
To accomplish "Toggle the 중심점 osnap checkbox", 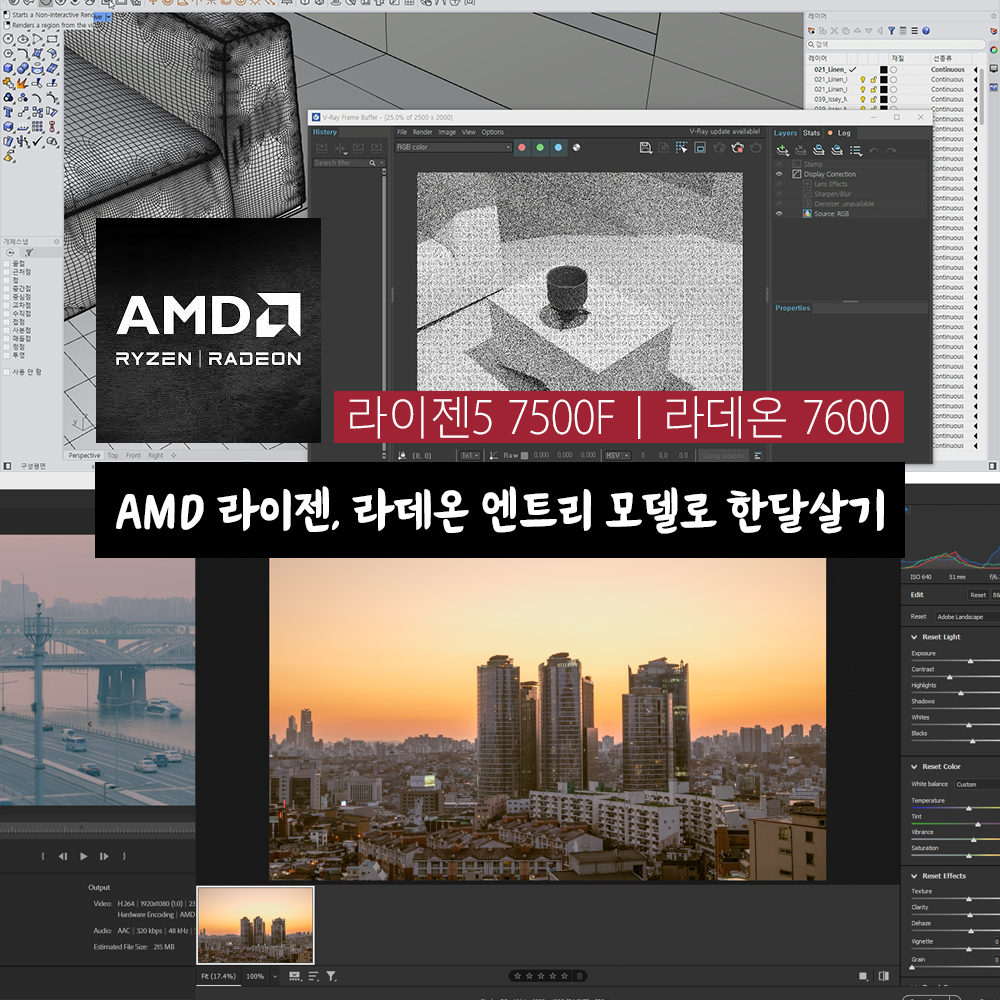I will [x=6, y=297].
